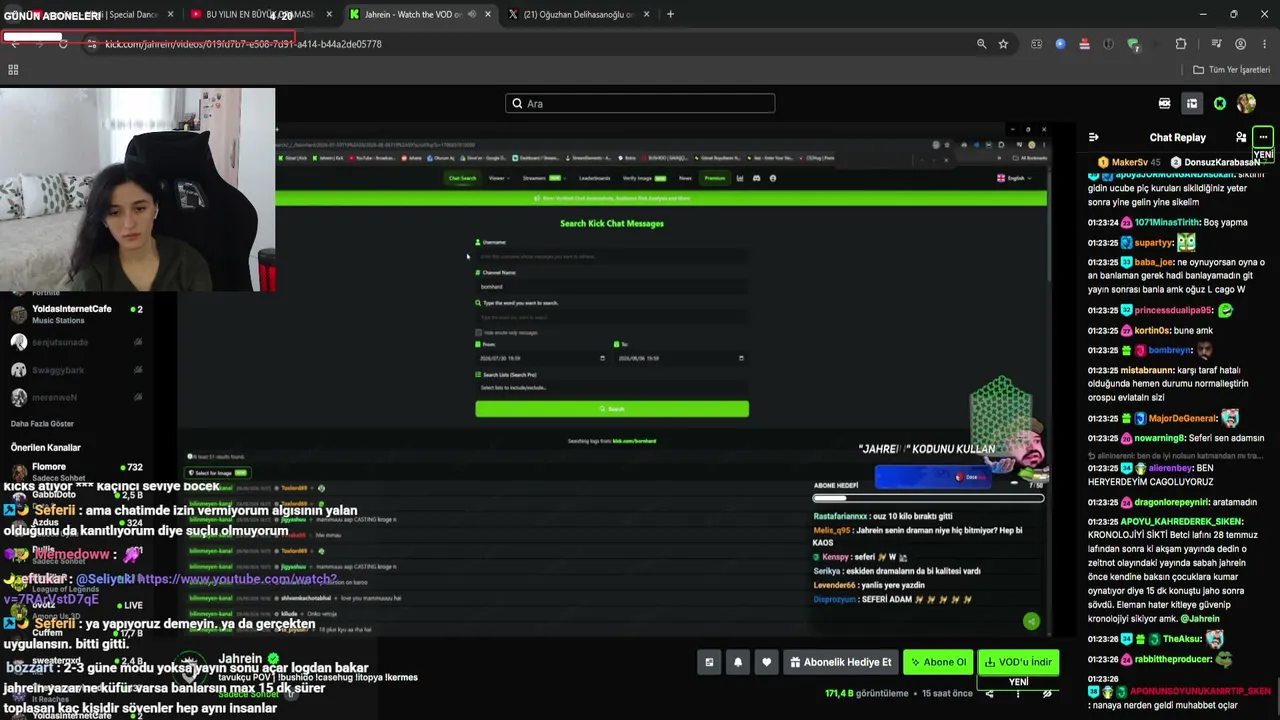Click username bombreyn in chat
Viewport: 1280px width, 720px height.
click(1170, 350)
